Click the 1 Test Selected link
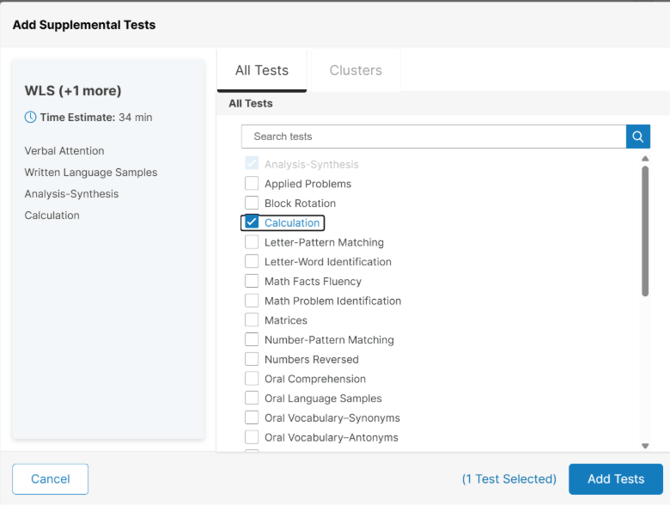 (x=509, y=479)
